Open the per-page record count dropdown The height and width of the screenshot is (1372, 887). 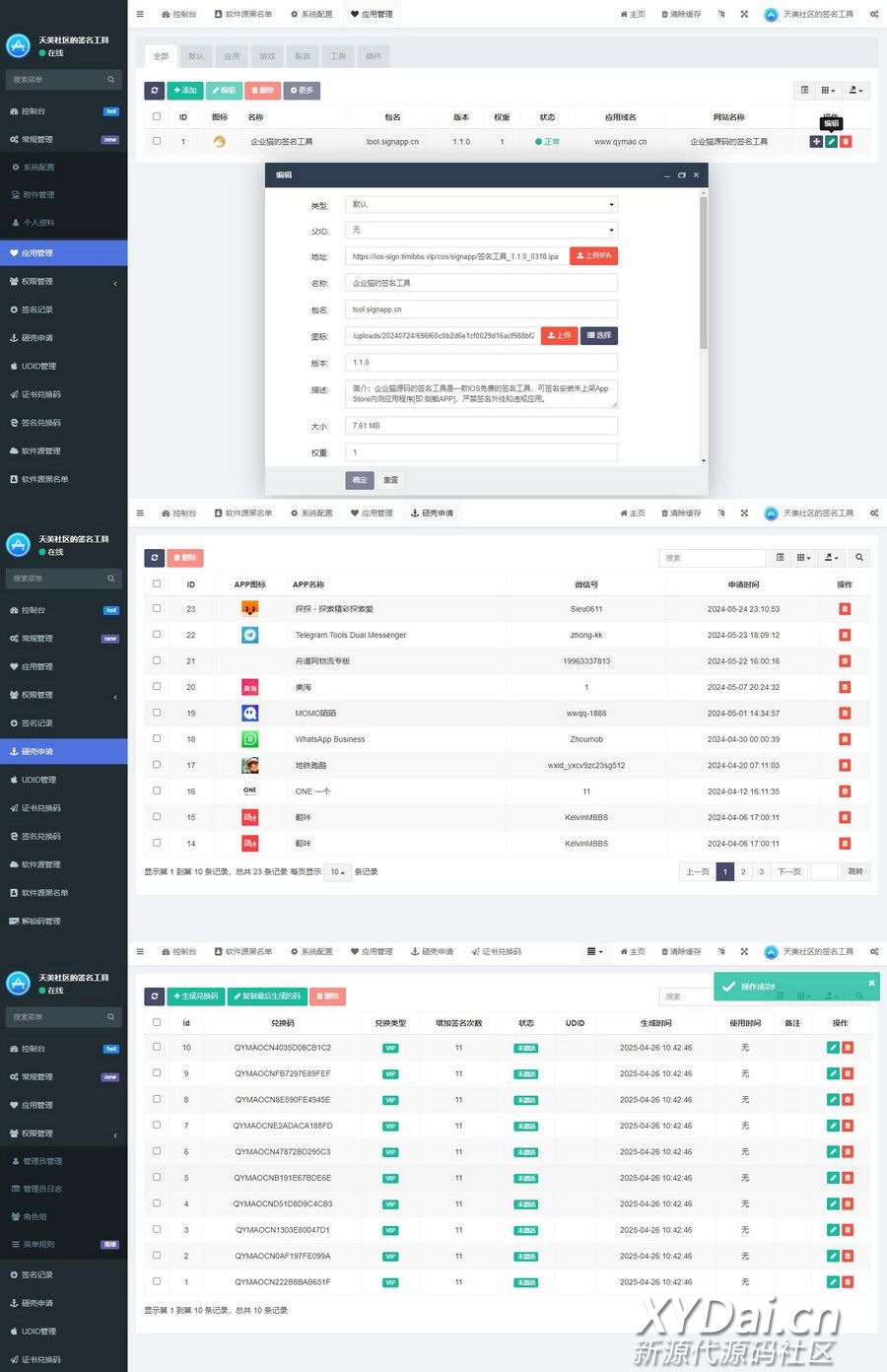(x=337, y=872)
